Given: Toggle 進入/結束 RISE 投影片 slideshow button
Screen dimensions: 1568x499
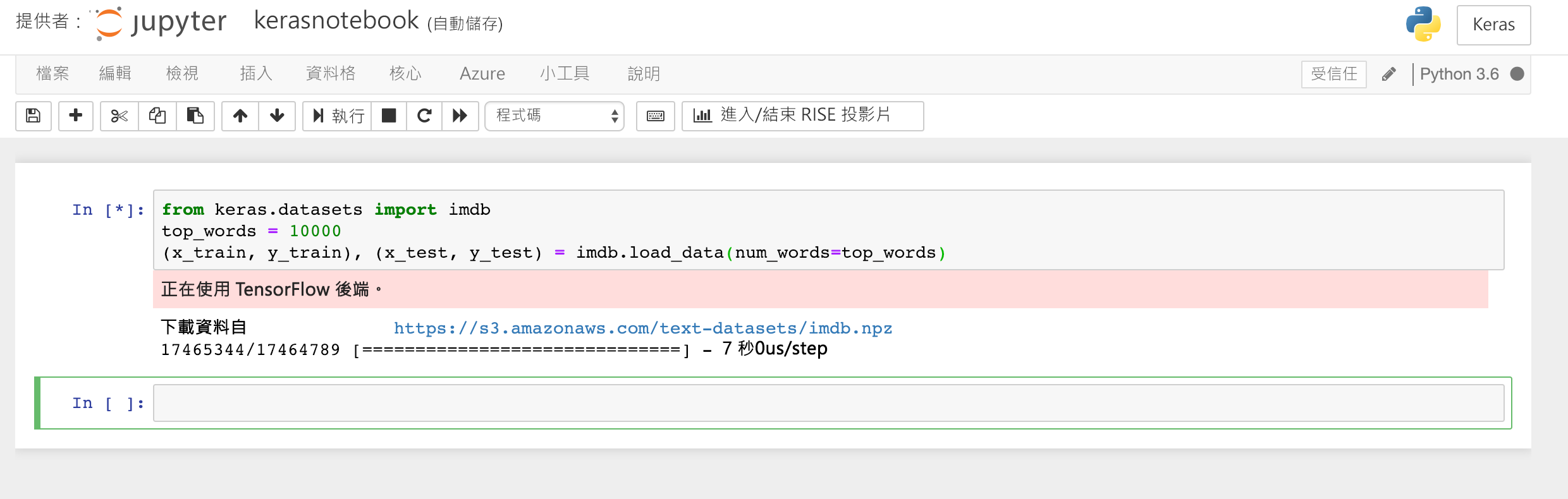Looking at the screenshot, I should coord(803,116).
